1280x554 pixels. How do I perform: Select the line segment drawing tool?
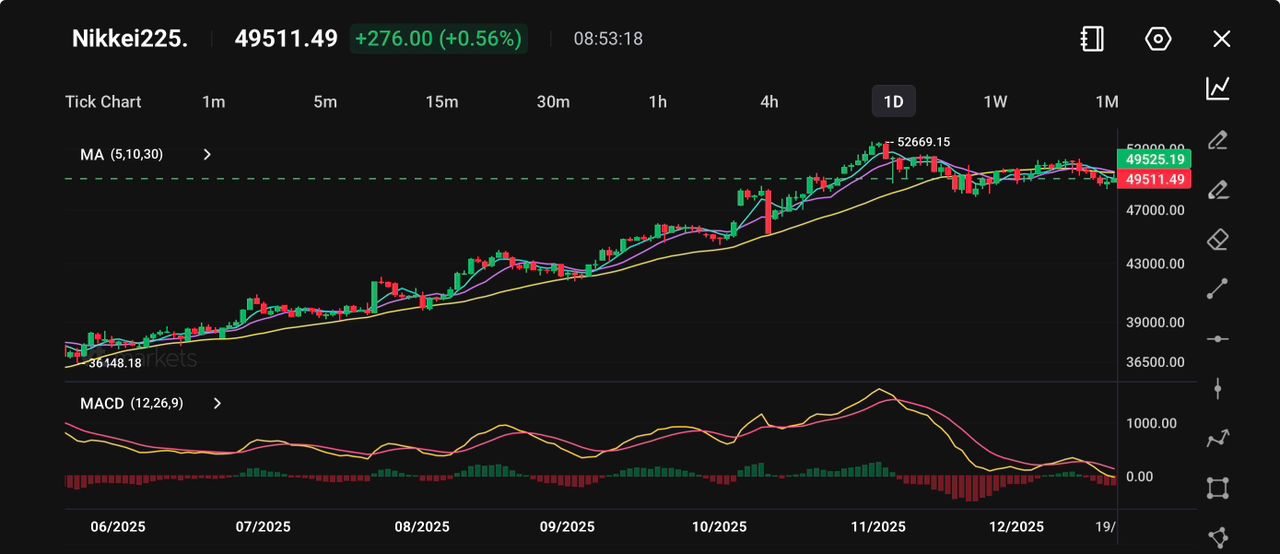click(1217, 289)
